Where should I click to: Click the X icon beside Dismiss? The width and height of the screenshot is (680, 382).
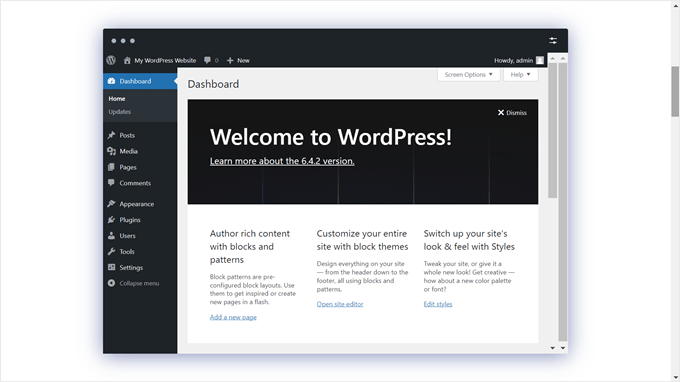[x=501, y=112]
